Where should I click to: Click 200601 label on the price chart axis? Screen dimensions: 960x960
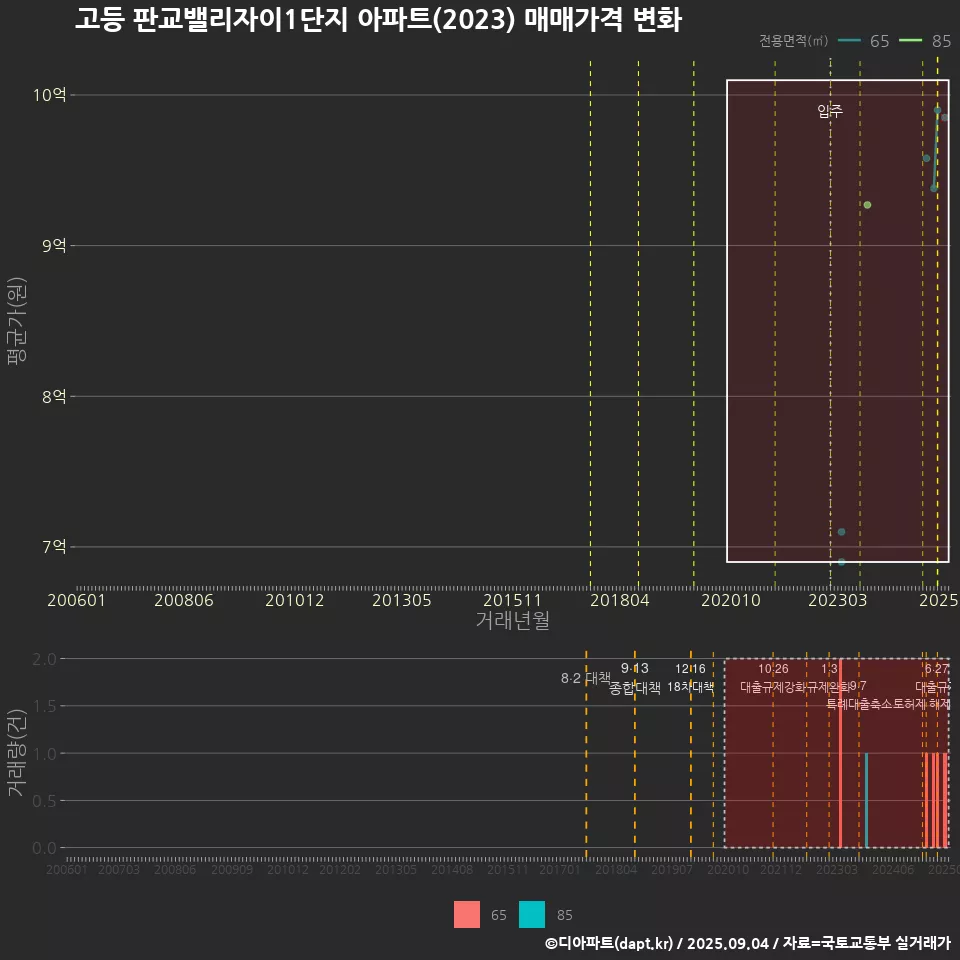tap(77, 600)
